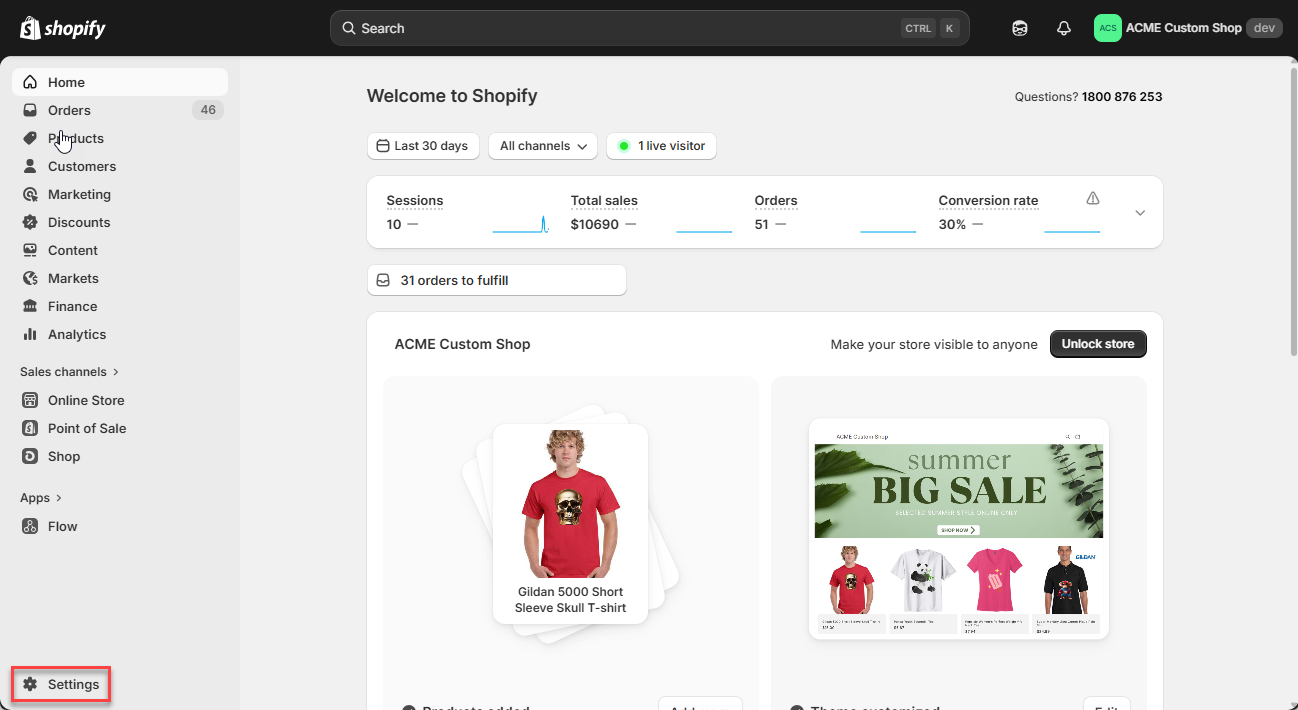The height and width of the screenshot is (710, 1298).
Task: Open the Last 30 days date picker
Action: (423, 146)
